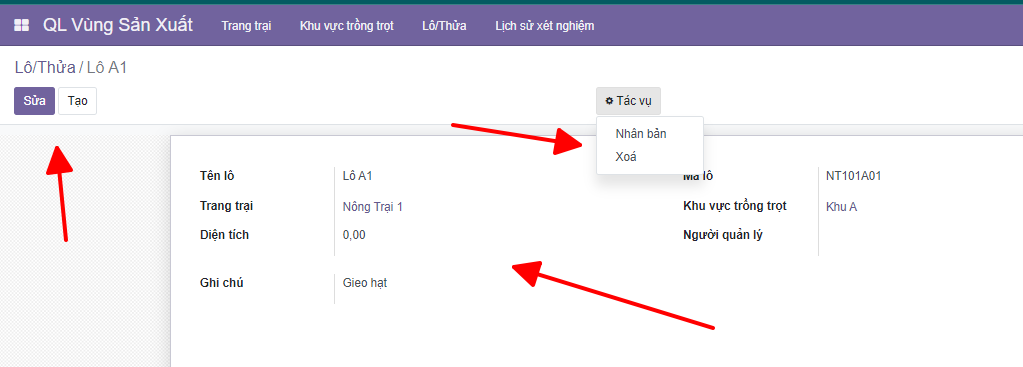Viewport: 1023px width, 367px height.
Task: Click the Sửa edit button
Action: click(x=35, y=101)
